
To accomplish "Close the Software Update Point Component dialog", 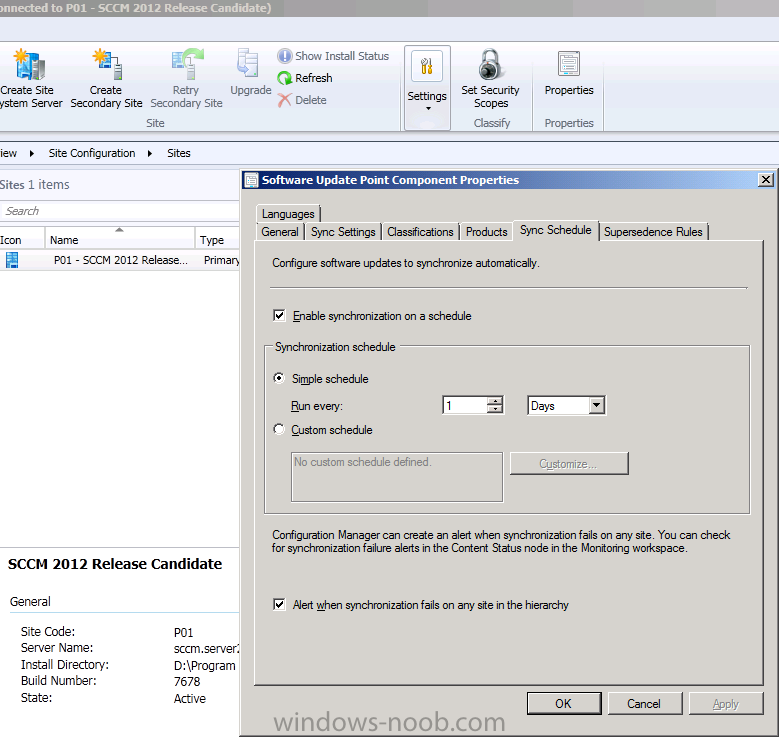I will 766,180.
